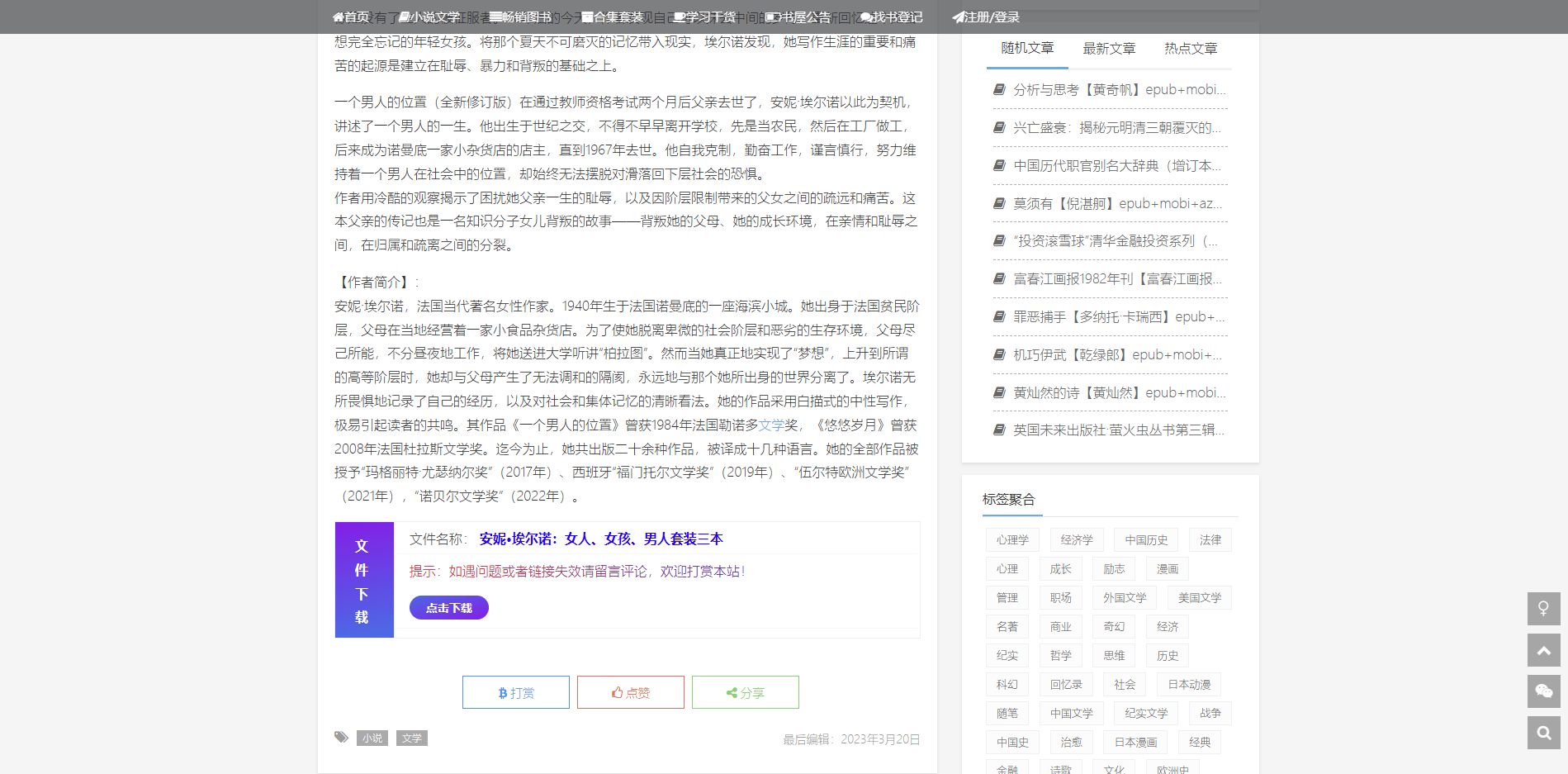Click the 小说 tag below the article
1568x774 pixels.
372,738
